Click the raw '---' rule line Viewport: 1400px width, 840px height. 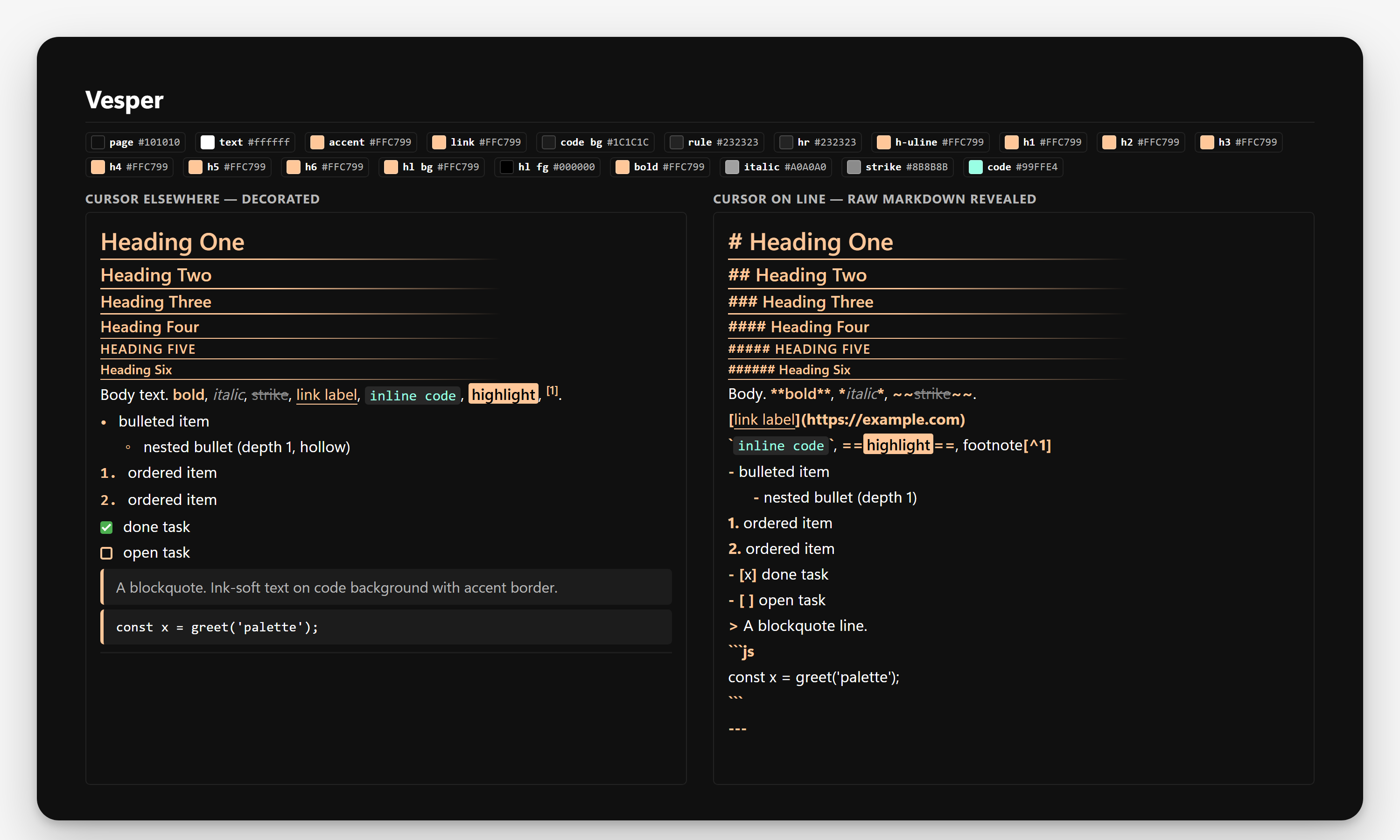point(737,728)
